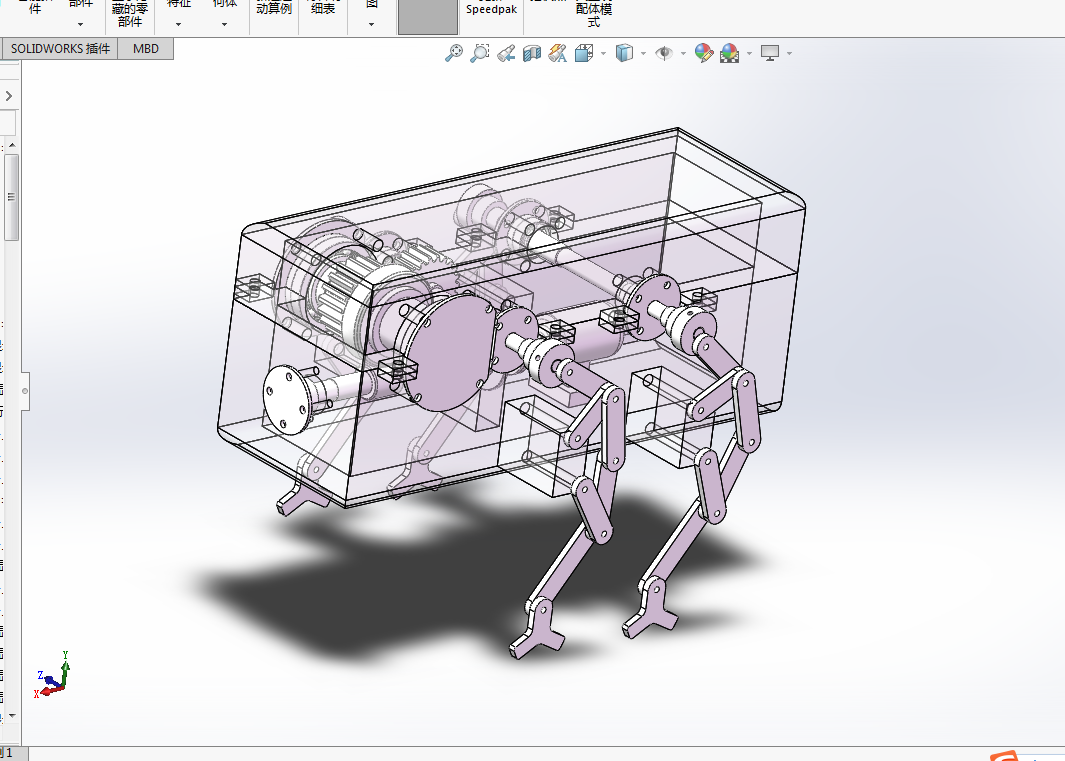Click the left panel scrollbar down arrow

coord(12,715)
